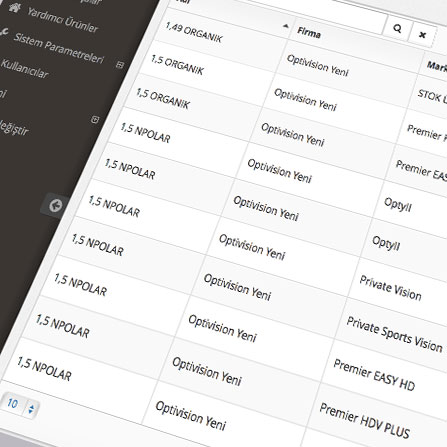Click the column header starting with "Mark"
The height and width of the screenshot is (447, 447).
(x=437, y=67)
